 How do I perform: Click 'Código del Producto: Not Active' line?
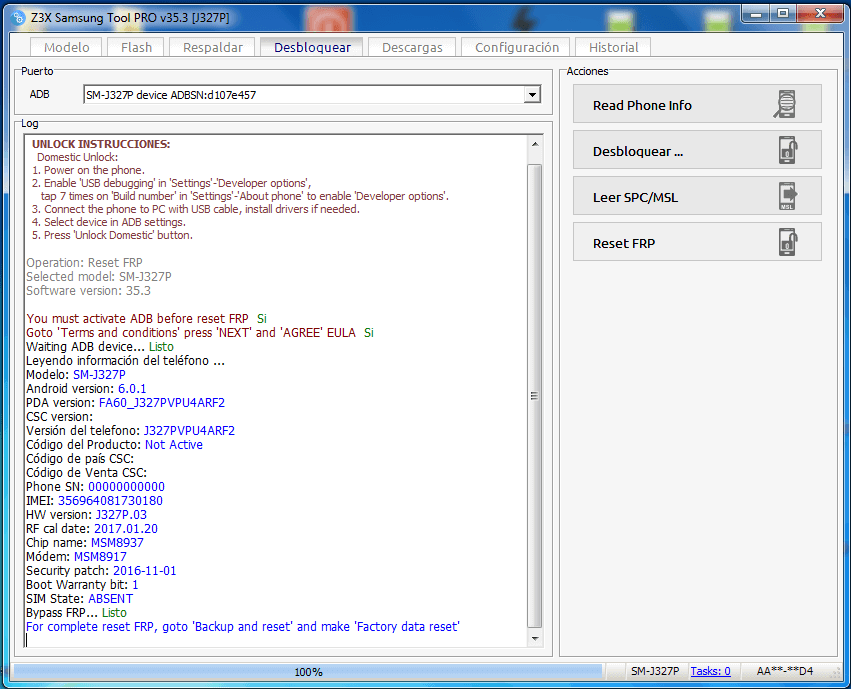(x=115, y=444)
